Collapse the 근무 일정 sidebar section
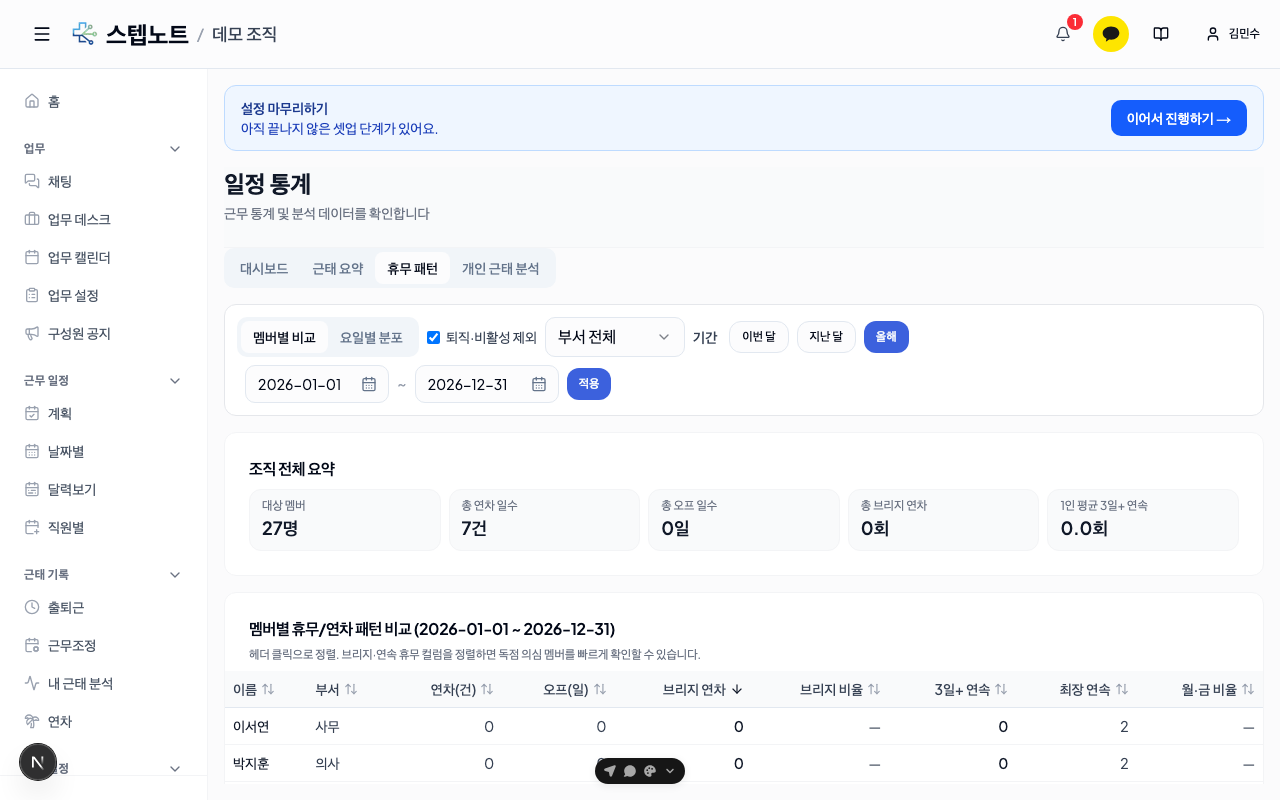1280x800 pixels. 175,380
